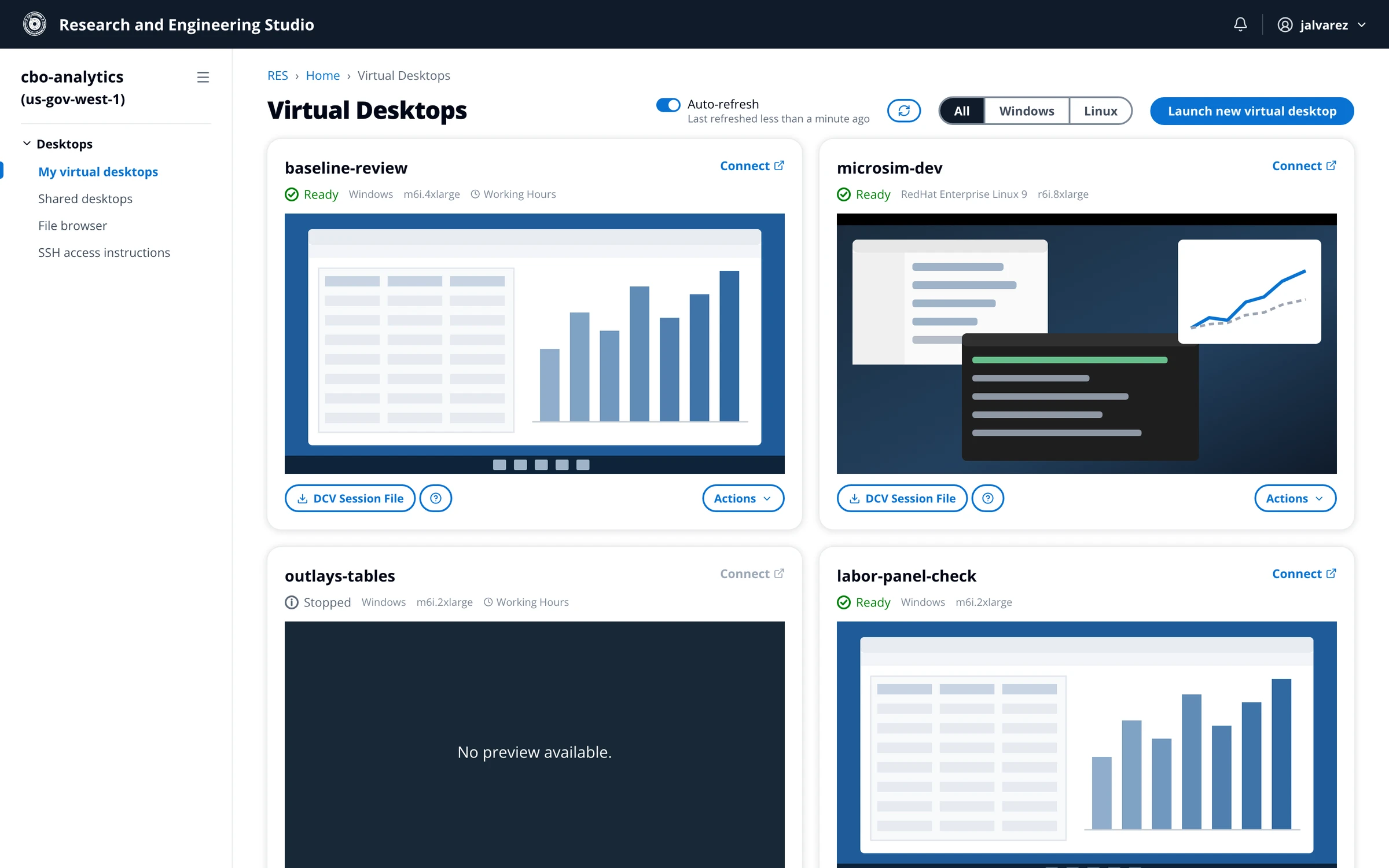The width and height of the screenshot is (1389, 868).
Task: Launch new virtual desktop
Action: tap(1252, 111)
